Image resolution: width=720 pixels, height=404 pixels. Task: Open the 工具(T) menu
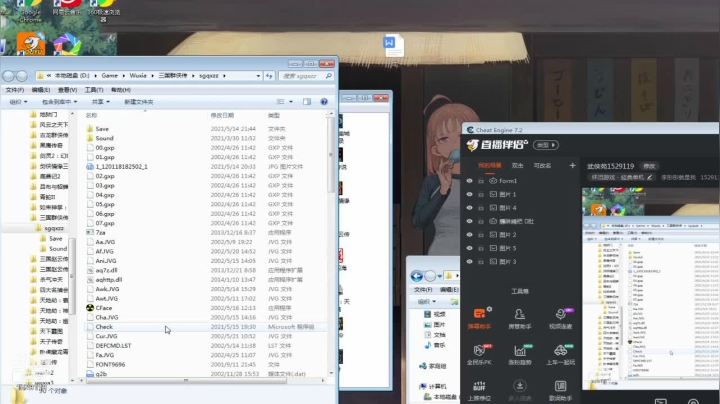(94, 90)
